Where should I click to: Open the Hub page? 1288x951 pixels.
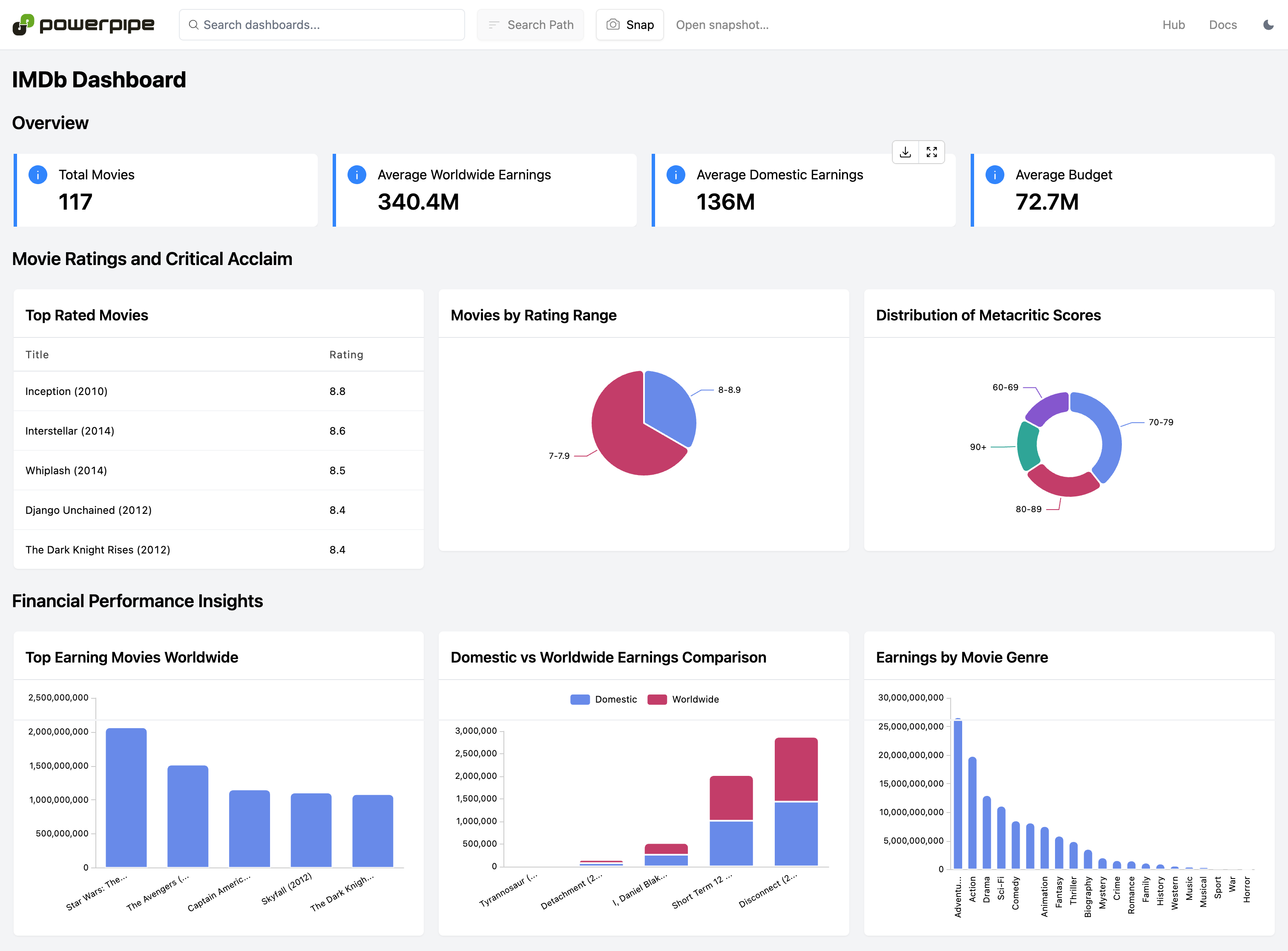pos(1173,25)
